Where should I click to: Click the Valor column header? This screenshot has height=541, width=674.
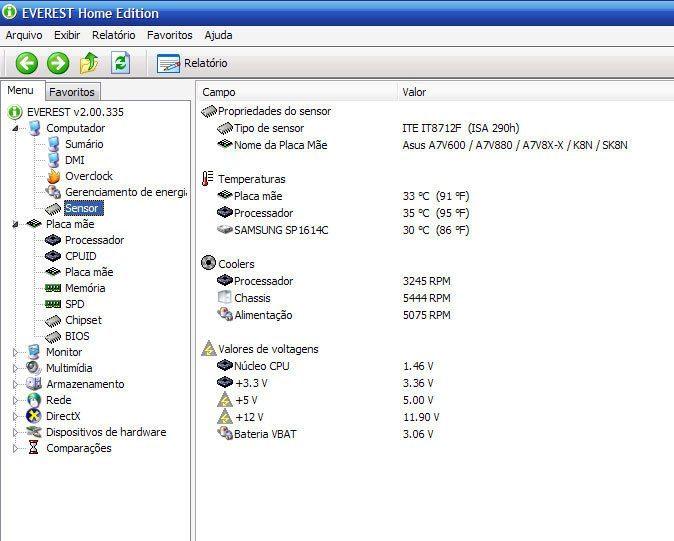tap(414, 92)
